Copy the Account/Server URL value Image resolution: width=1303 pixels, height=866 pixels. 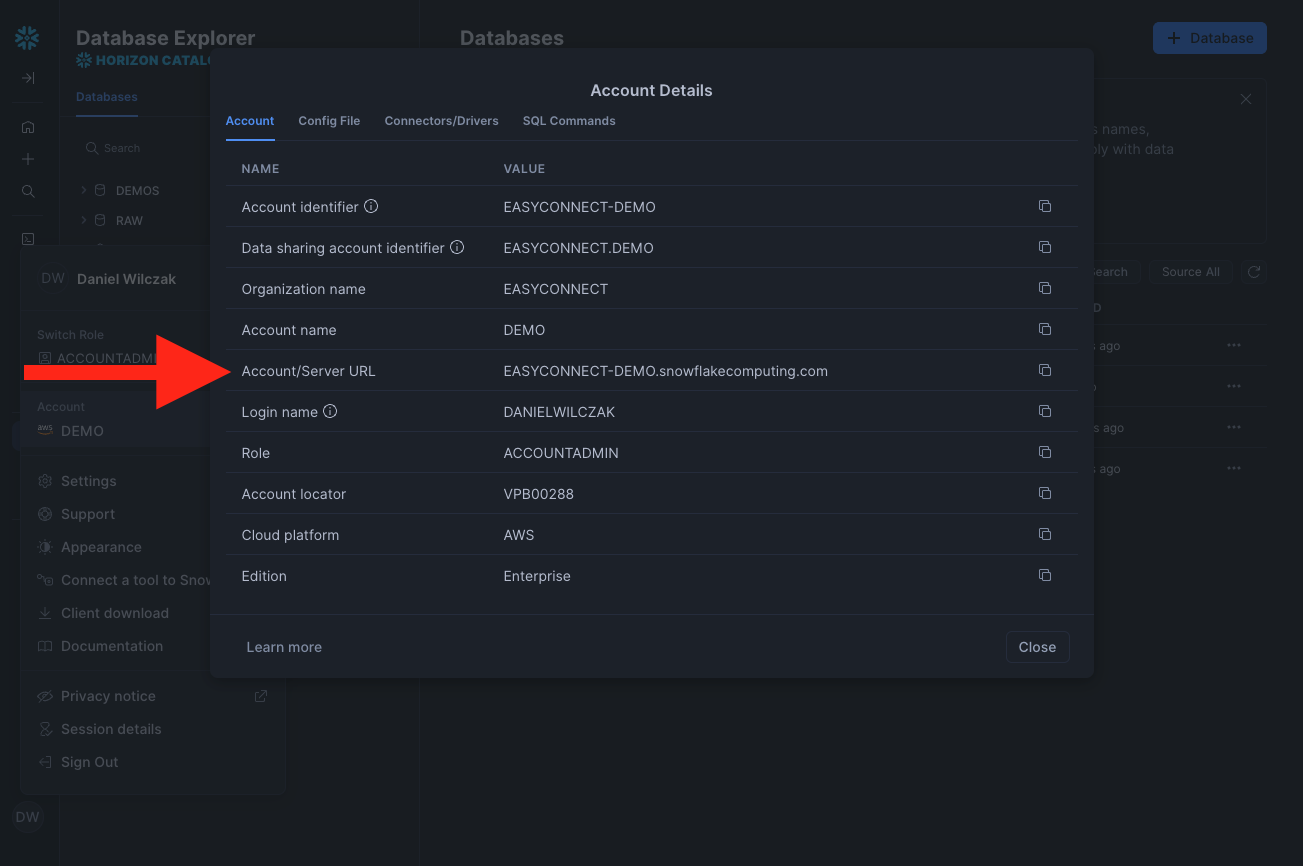click(x=1044, y=371)
